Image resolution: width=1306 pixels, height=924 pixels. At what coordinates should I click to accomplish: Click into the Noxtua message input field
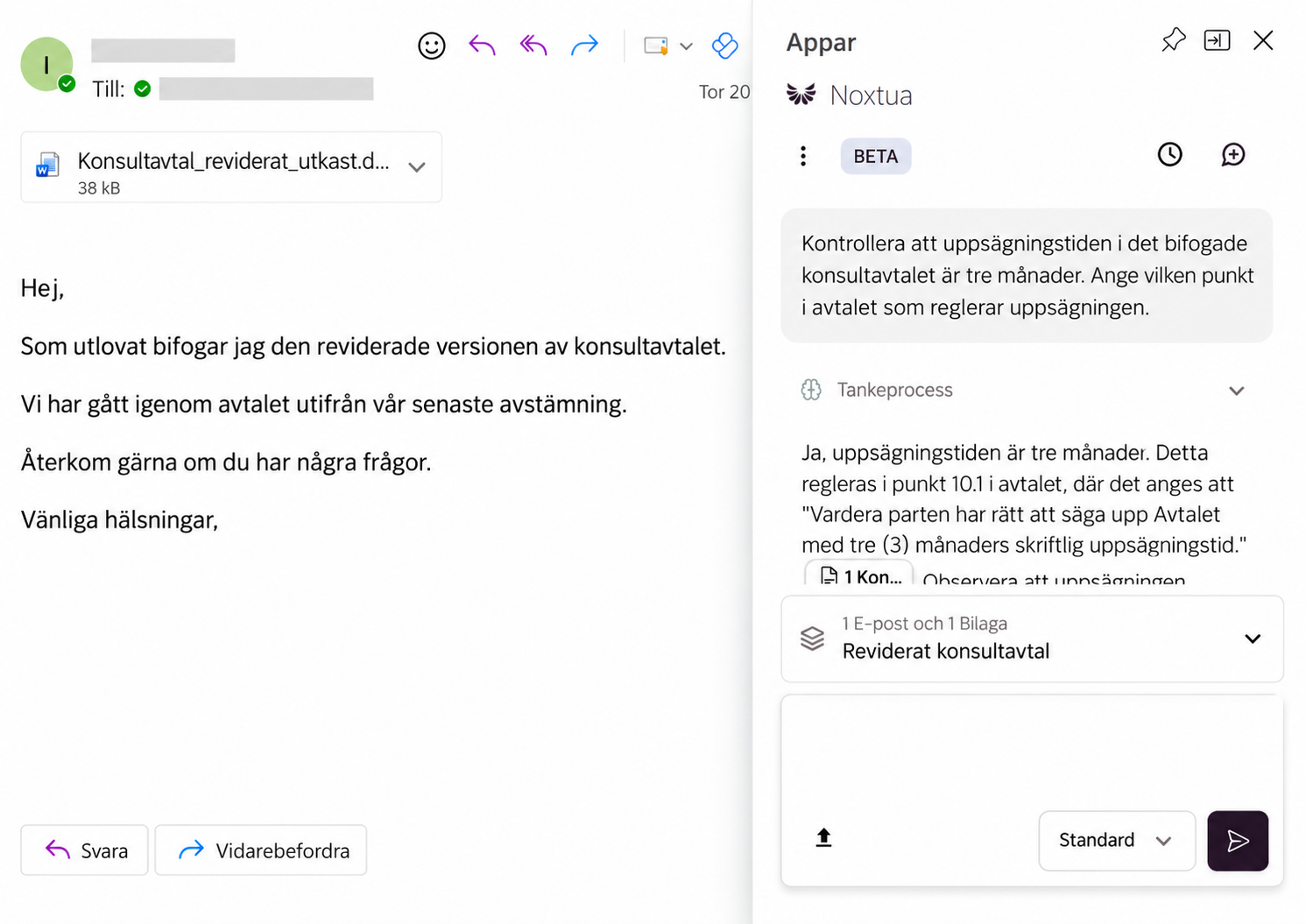click(x=1032, y=751)
